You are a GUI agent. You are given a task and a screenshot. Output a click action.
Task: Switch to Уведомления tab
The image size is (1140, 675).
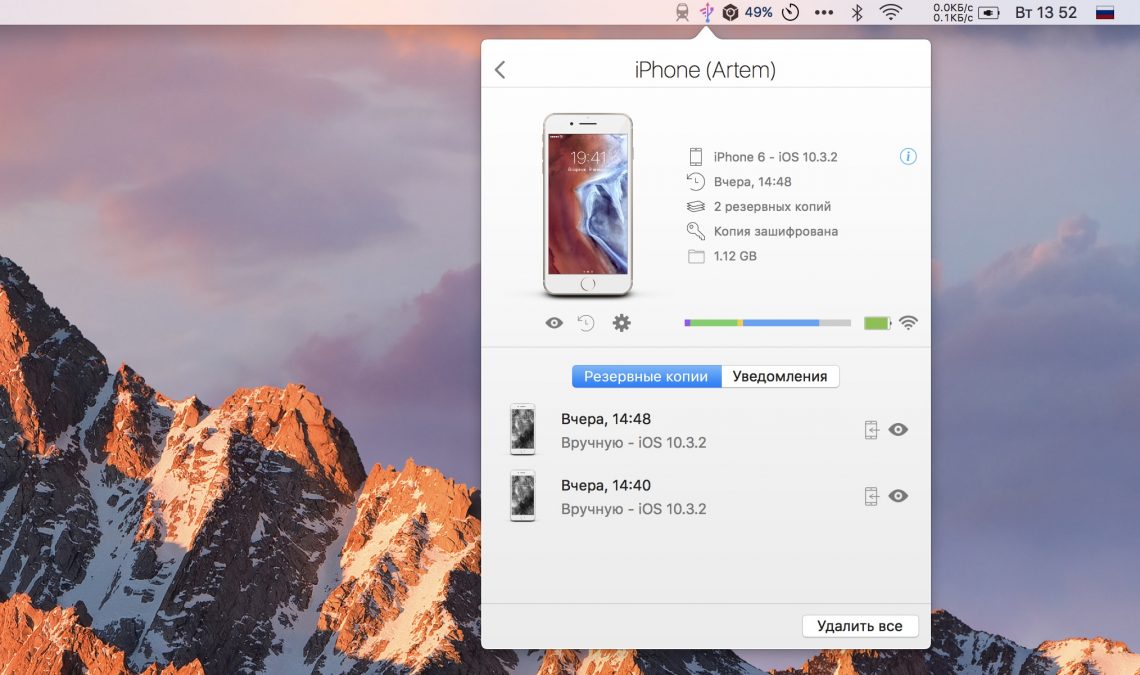pyautogui.click(x=780, y=377)
